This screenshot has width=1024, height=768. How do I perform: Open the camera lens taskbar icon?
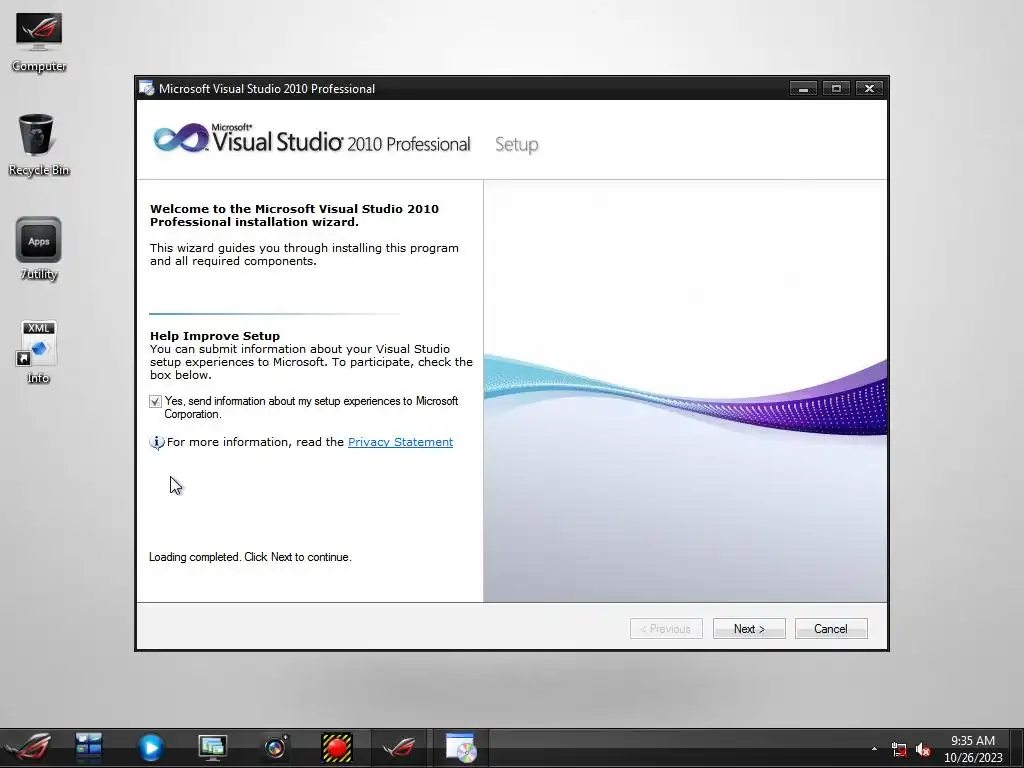coord(275,748)
